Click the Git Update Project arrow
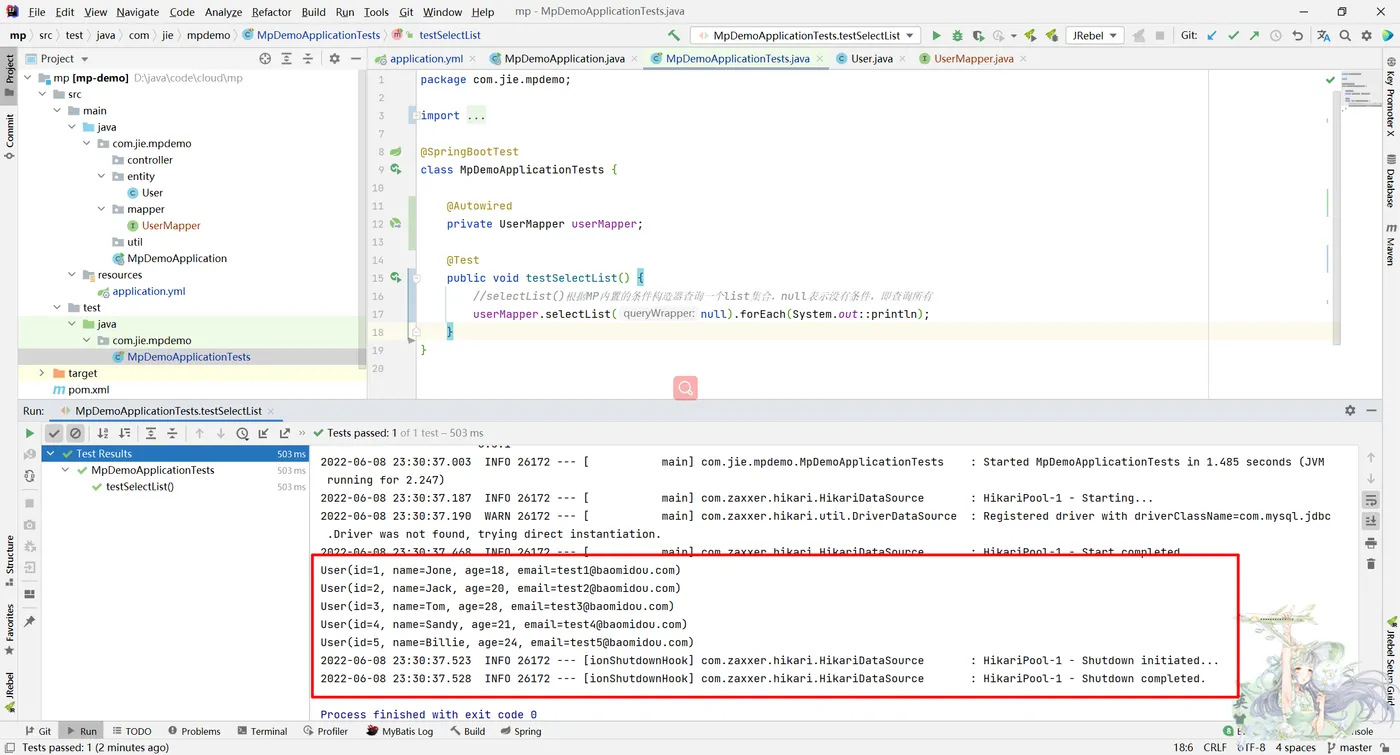Screen dimensions: 1400x755 click(x=1212, y=35)
